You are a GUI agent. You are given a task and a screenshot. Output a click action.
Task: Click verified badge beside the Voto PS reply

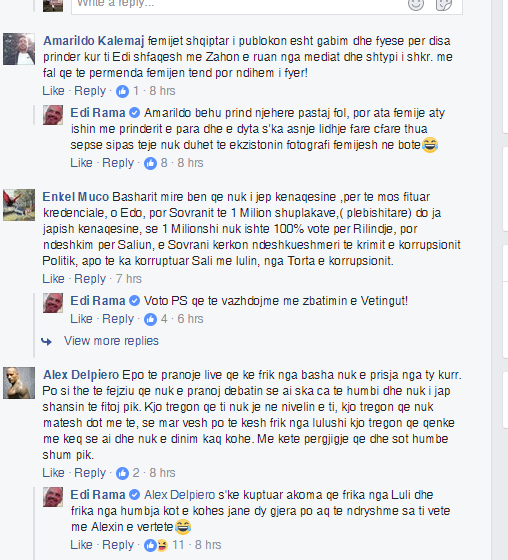pos(134,301)
